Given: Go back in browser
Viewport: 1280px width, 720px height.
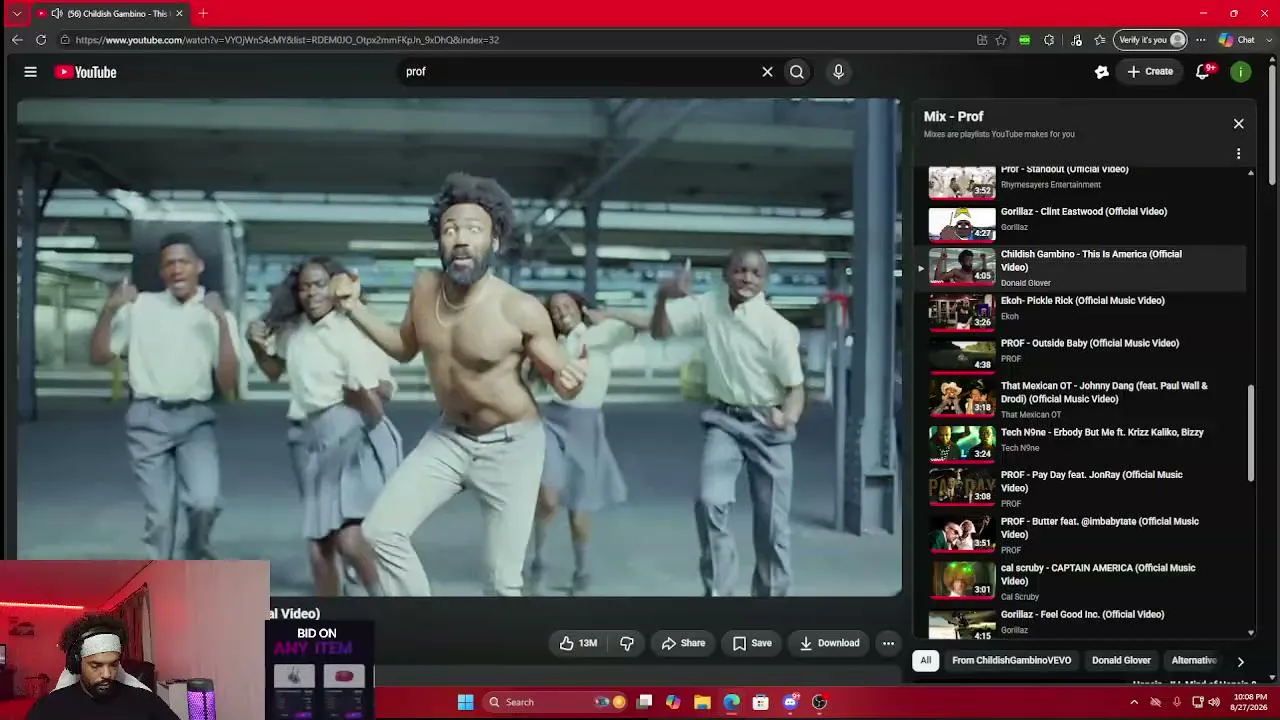Looking at the screenshot, I should pyautogui.click(x=17, y=40).
